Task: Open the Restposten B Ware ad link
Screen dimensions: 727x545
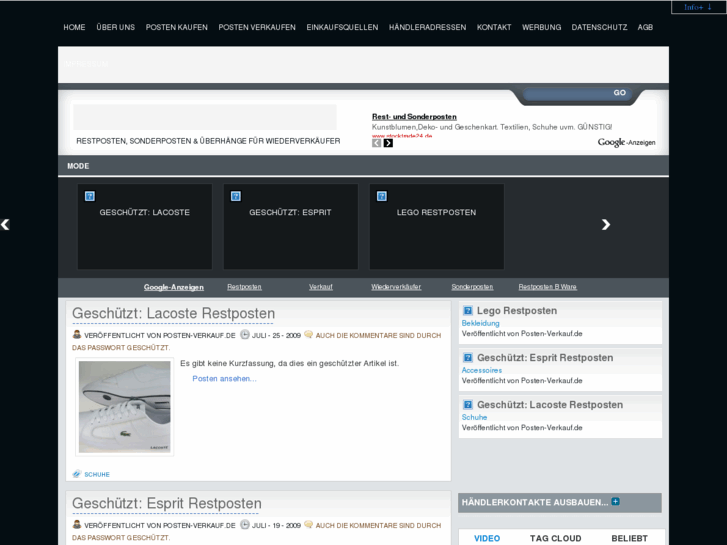Action: pyautogui.click(x=548, y=287)
